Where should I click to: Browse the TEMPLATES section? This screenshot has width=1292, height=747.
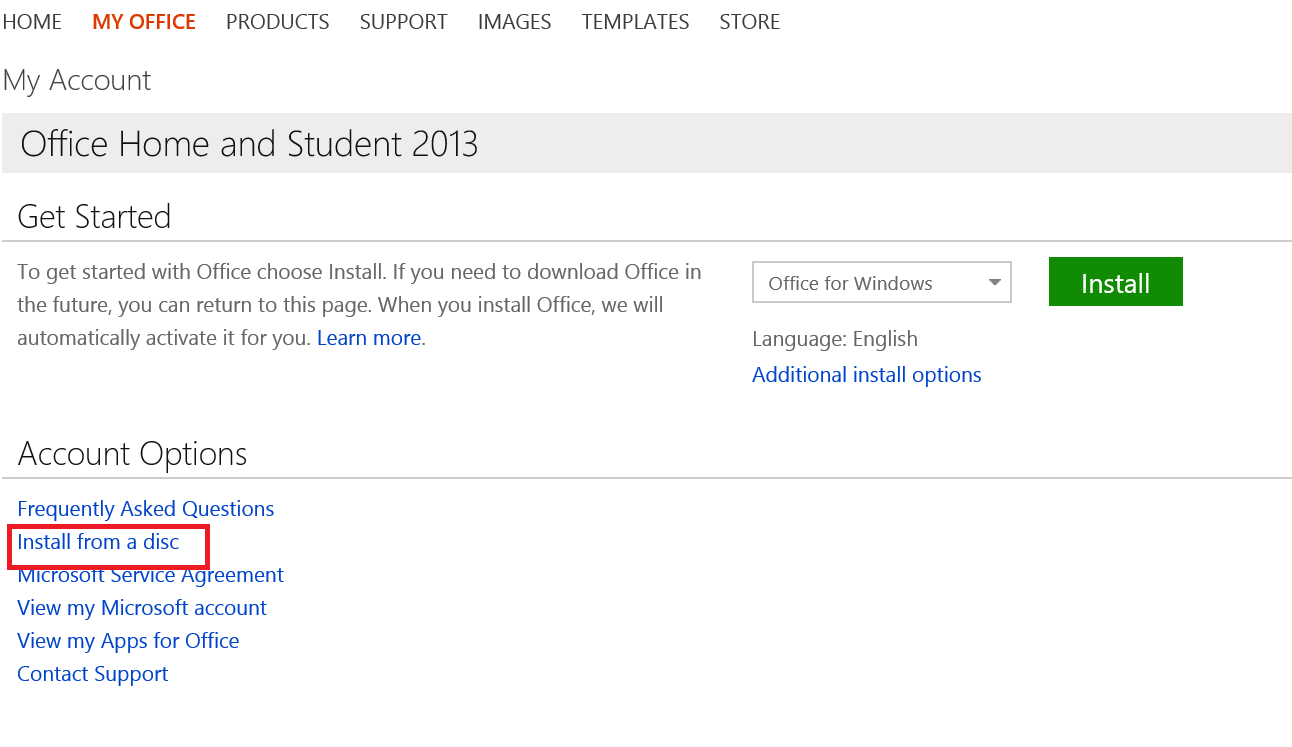pyautogui.click(x=635, y=21)
